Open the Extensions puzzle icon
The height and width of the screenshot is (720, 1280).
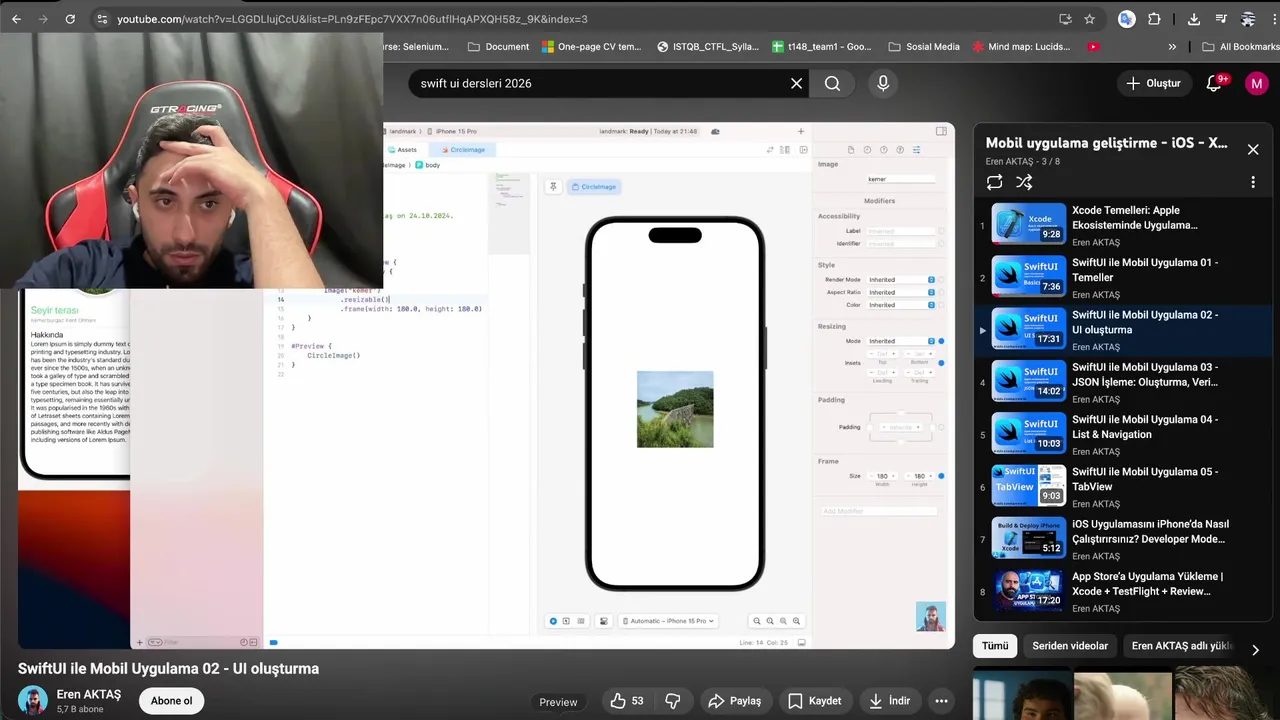point(1154,19)
